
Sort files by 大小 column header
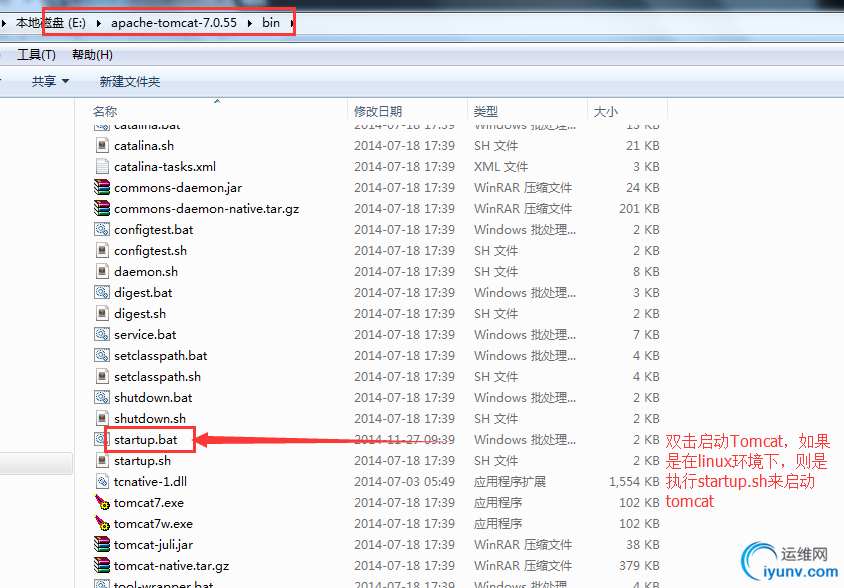(x=606, y=111)
